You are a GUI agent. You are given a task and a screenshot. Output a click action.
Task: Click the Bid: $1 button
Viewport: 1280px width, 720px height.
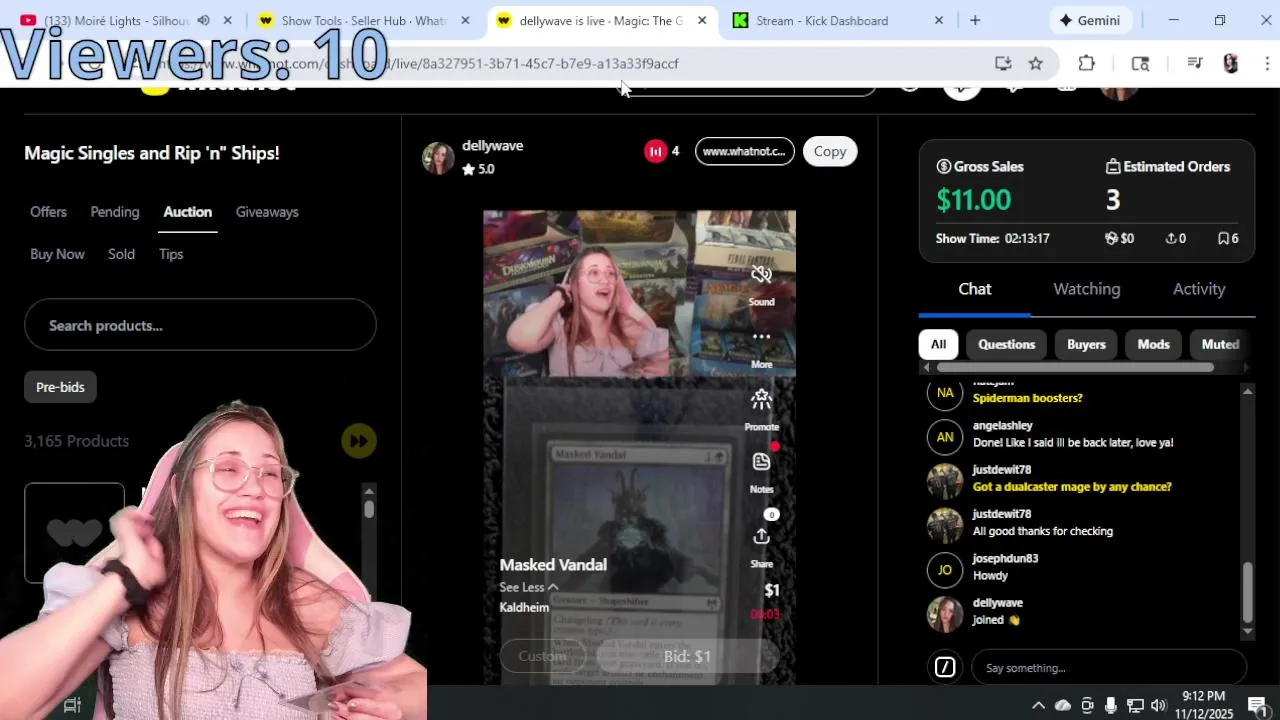tap(687, 657)
